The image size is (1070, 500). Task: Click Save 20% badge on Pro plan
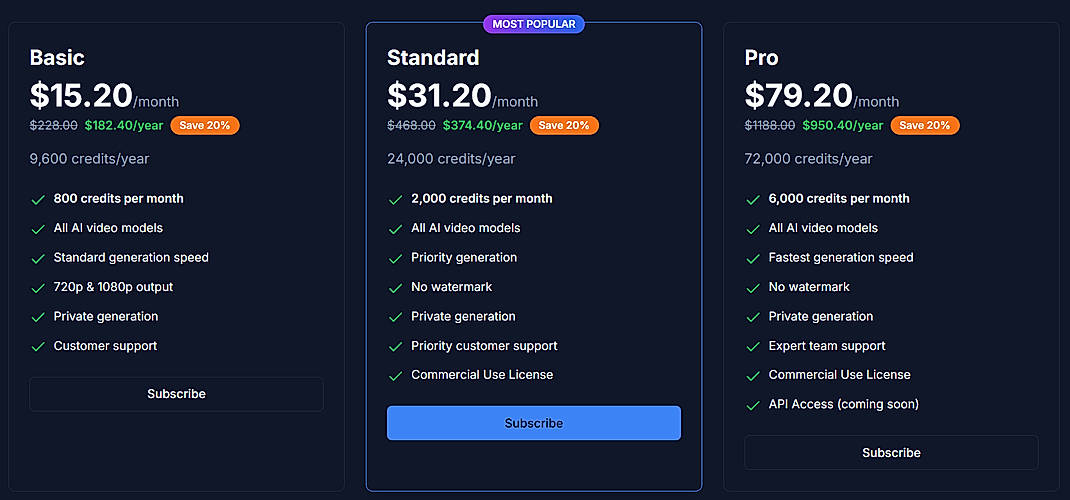click(925, 126)
